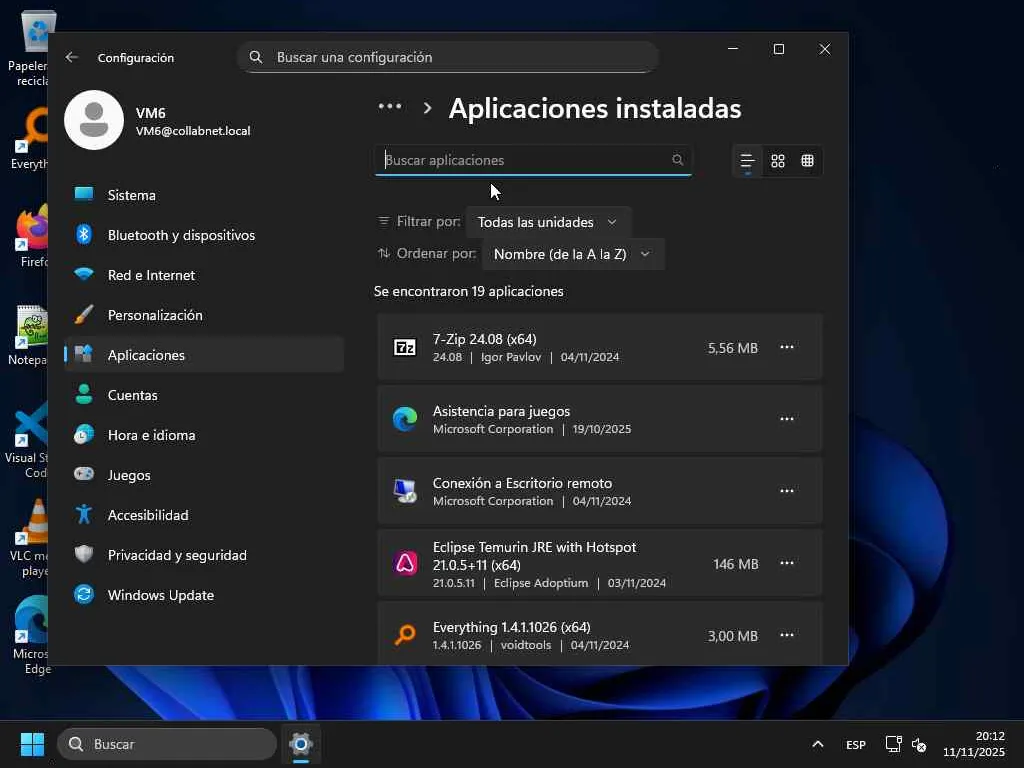Click the search magnifier in settings search box
The image size is (1024, 768).
point(256,57)
